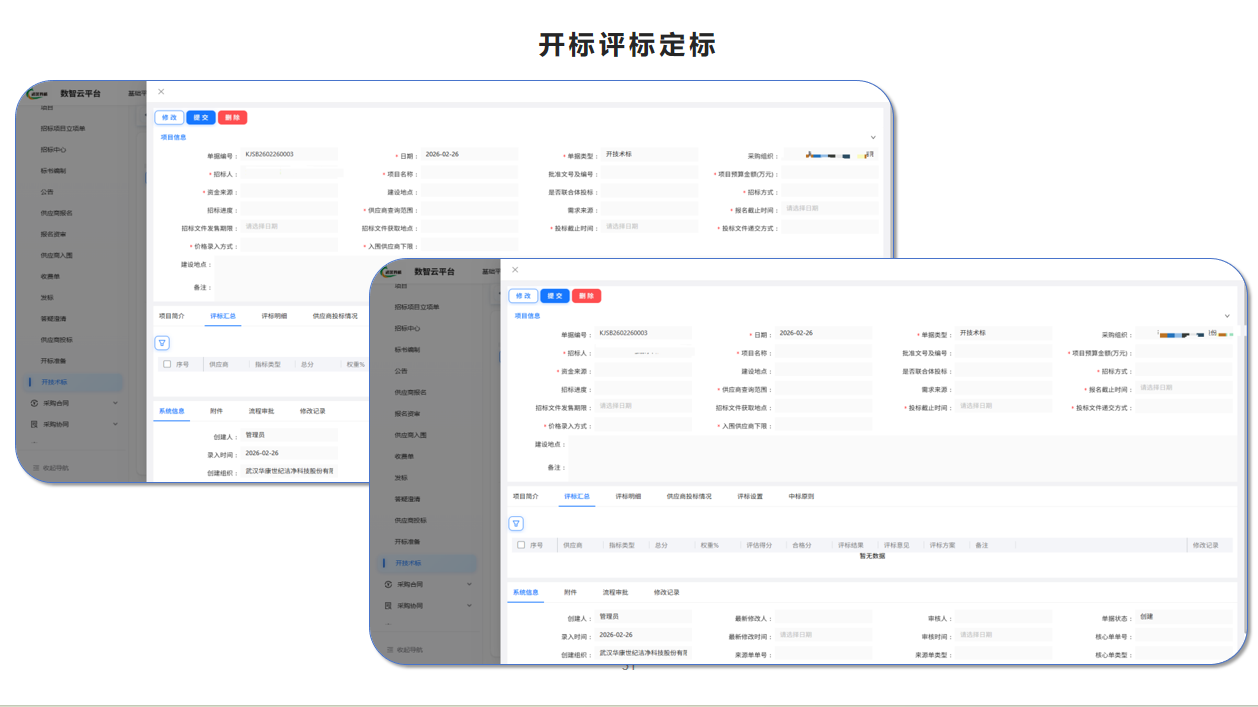Click 收起导航 collapse icon in front screenshot
This screenshot has width=1258, height=707.
tap(390, 649)
